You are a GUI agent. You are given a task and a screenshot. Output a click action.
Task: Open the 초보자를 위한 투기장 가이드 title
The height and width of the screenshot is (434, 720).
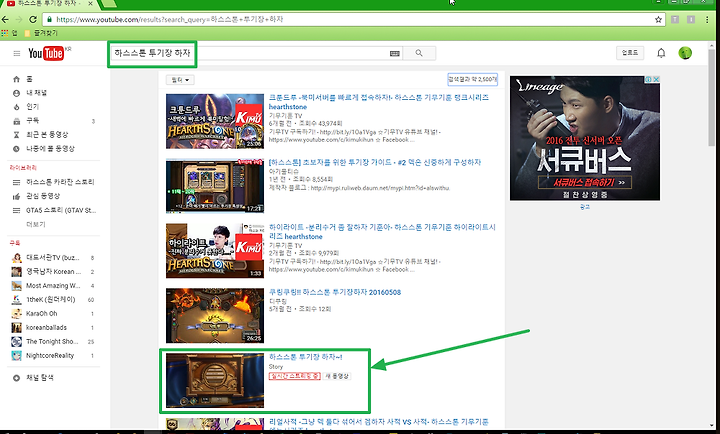pyautogui.click(x=375, y=162)
